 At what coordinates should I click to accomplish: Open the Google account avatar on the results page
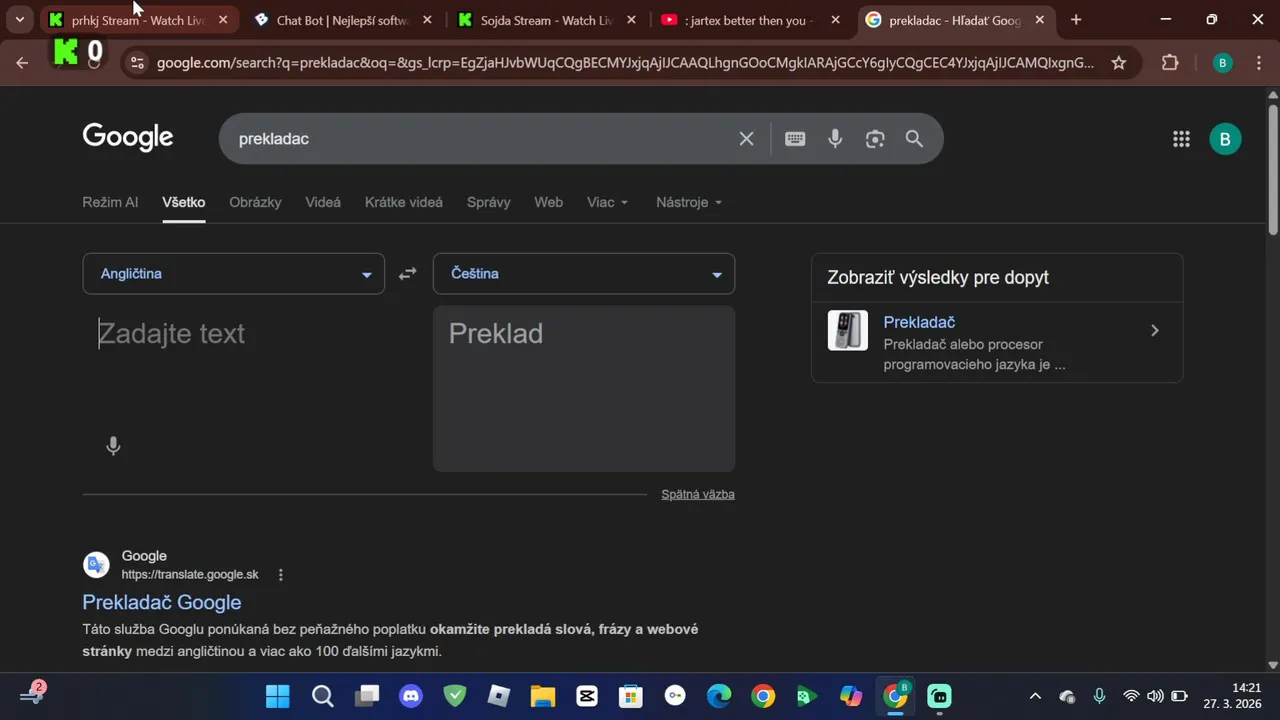tap(1225, 139)
